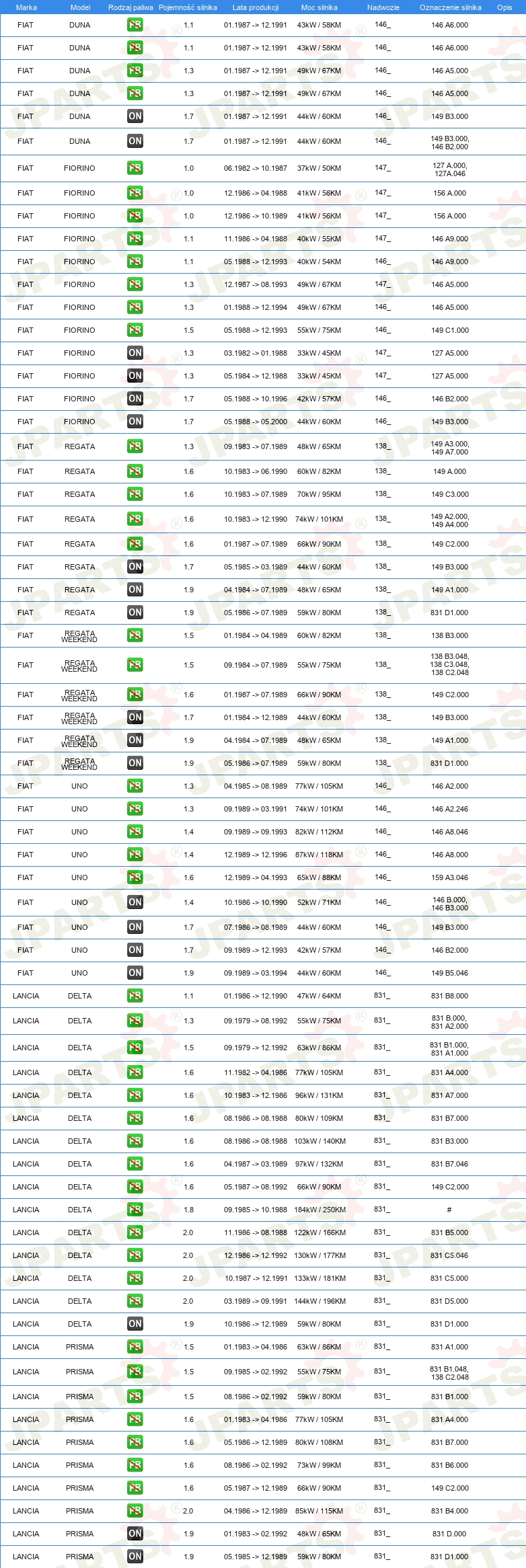Select power value 103kW / 140KM
The height and width of the screenshot is (1568, 526).
pos(320,1141)
